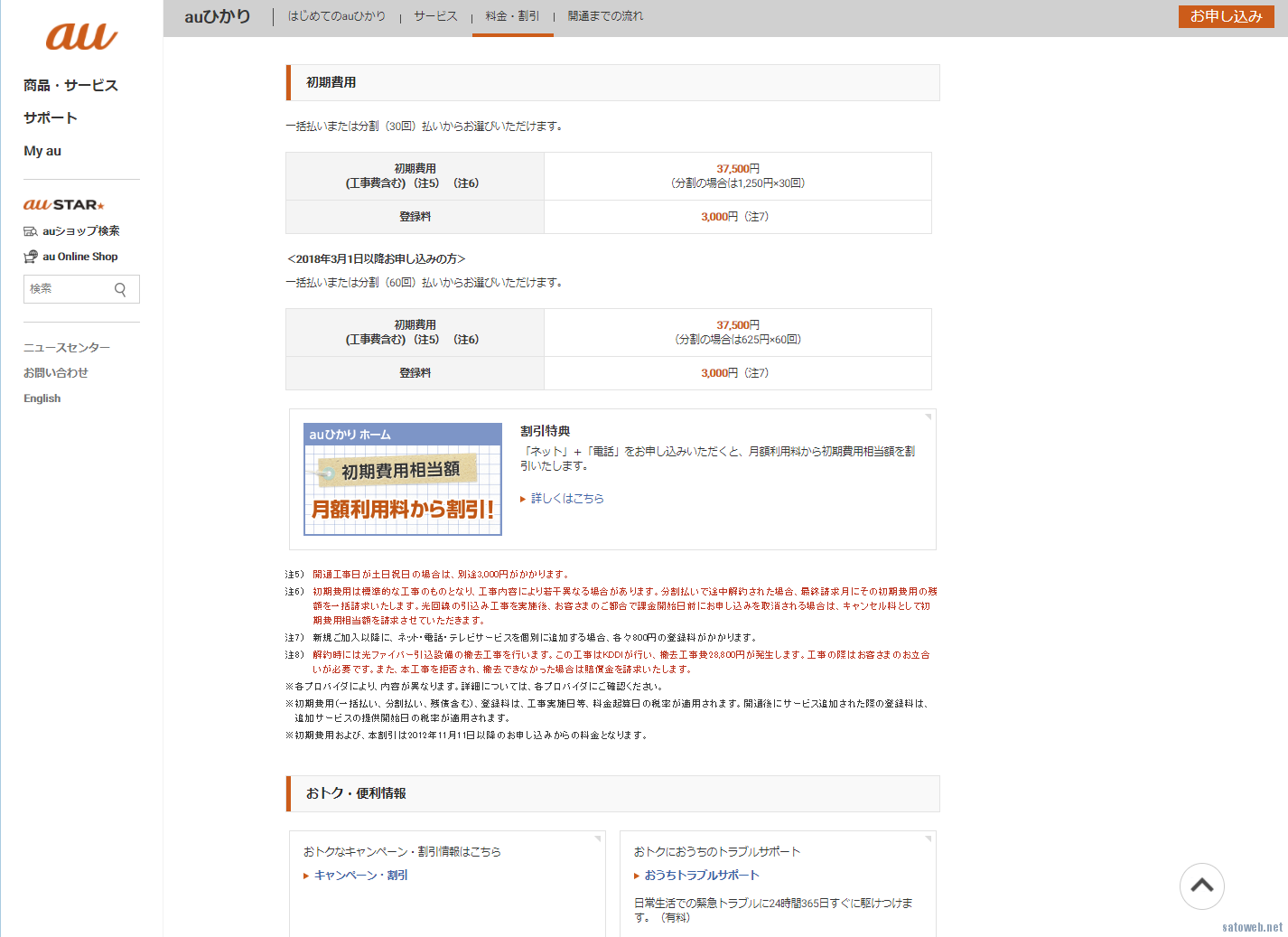The height and width of the screenshot is (937, 1288).
Task: Click おトクなキャンペーン・割引情報はこちら card text
Action: [x=402, y=852]
